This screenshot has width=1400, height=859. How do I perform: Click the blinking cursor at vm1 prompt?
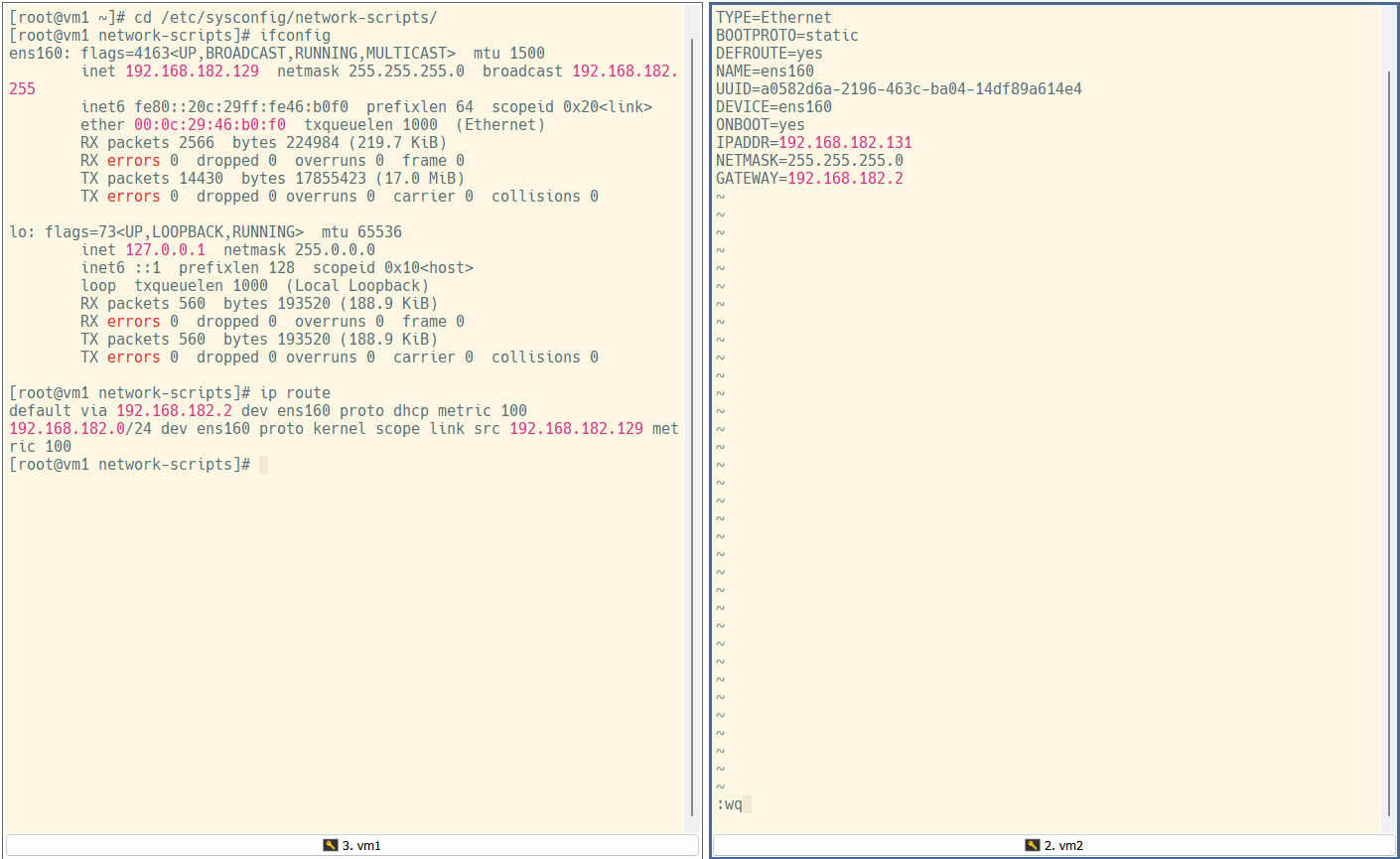tap(261, 464)
